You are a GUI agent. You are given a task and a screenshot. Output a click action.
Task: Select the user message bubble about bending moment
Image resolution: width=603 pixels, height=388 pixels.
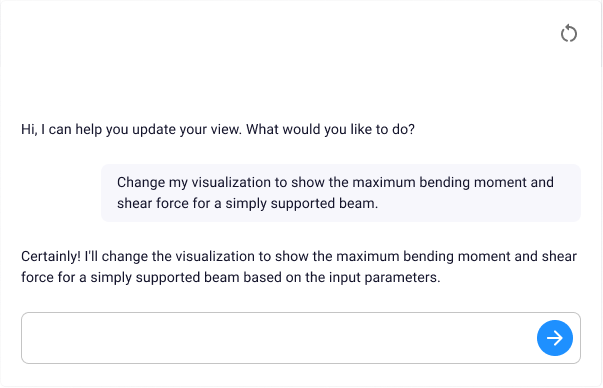pos(341,193)
